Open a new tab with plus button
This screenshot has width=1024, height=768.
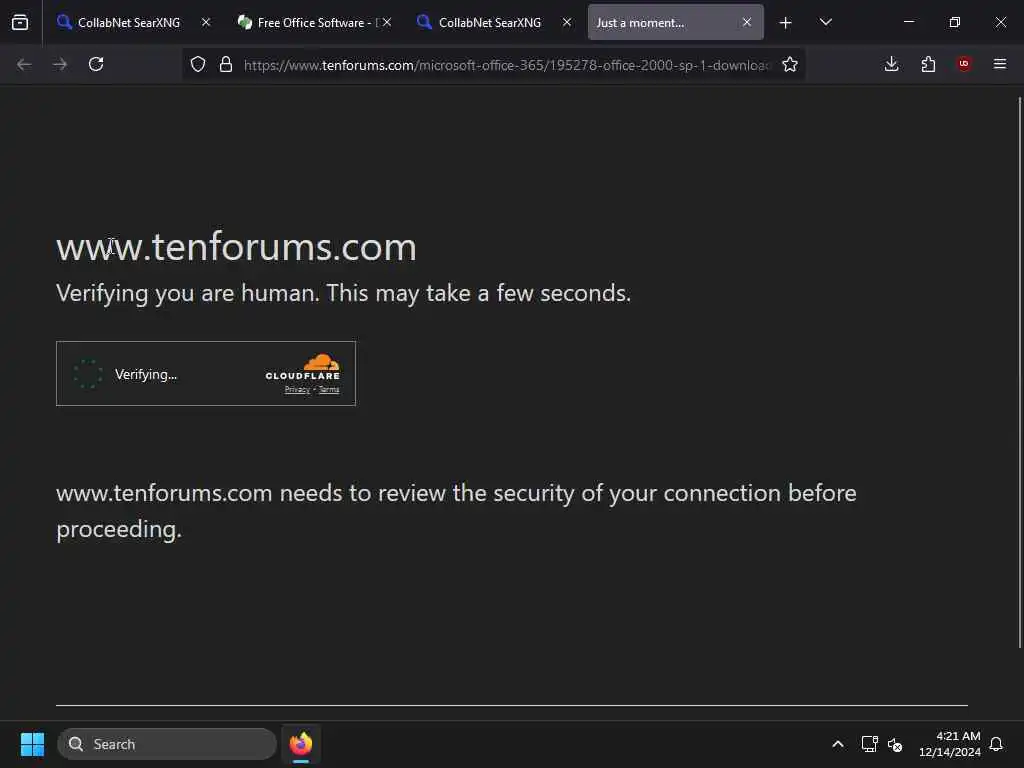tap(786, 22)
